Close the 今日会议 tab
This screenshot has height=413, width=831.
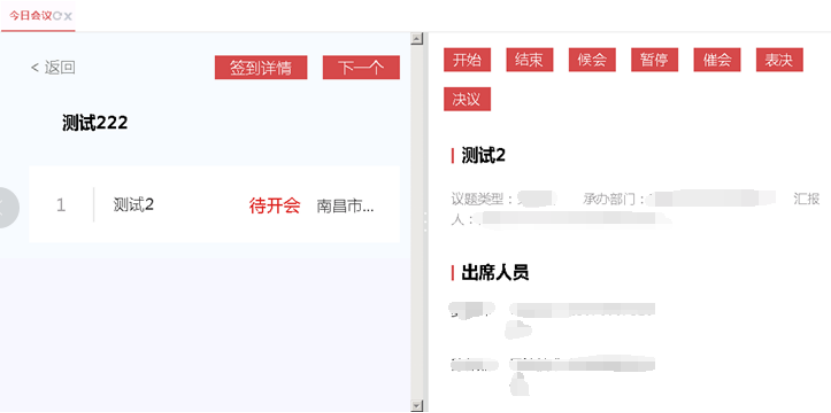[x=68, y=16]
